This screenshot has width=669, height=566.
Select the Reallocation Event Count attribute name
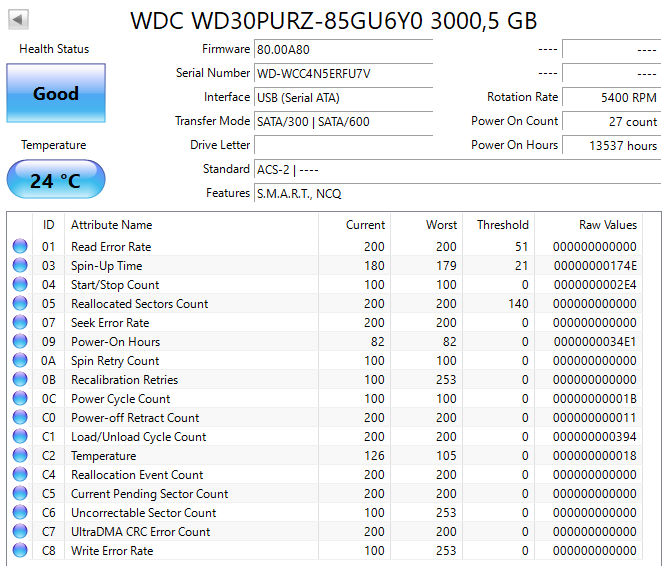(x=137, y=475)
